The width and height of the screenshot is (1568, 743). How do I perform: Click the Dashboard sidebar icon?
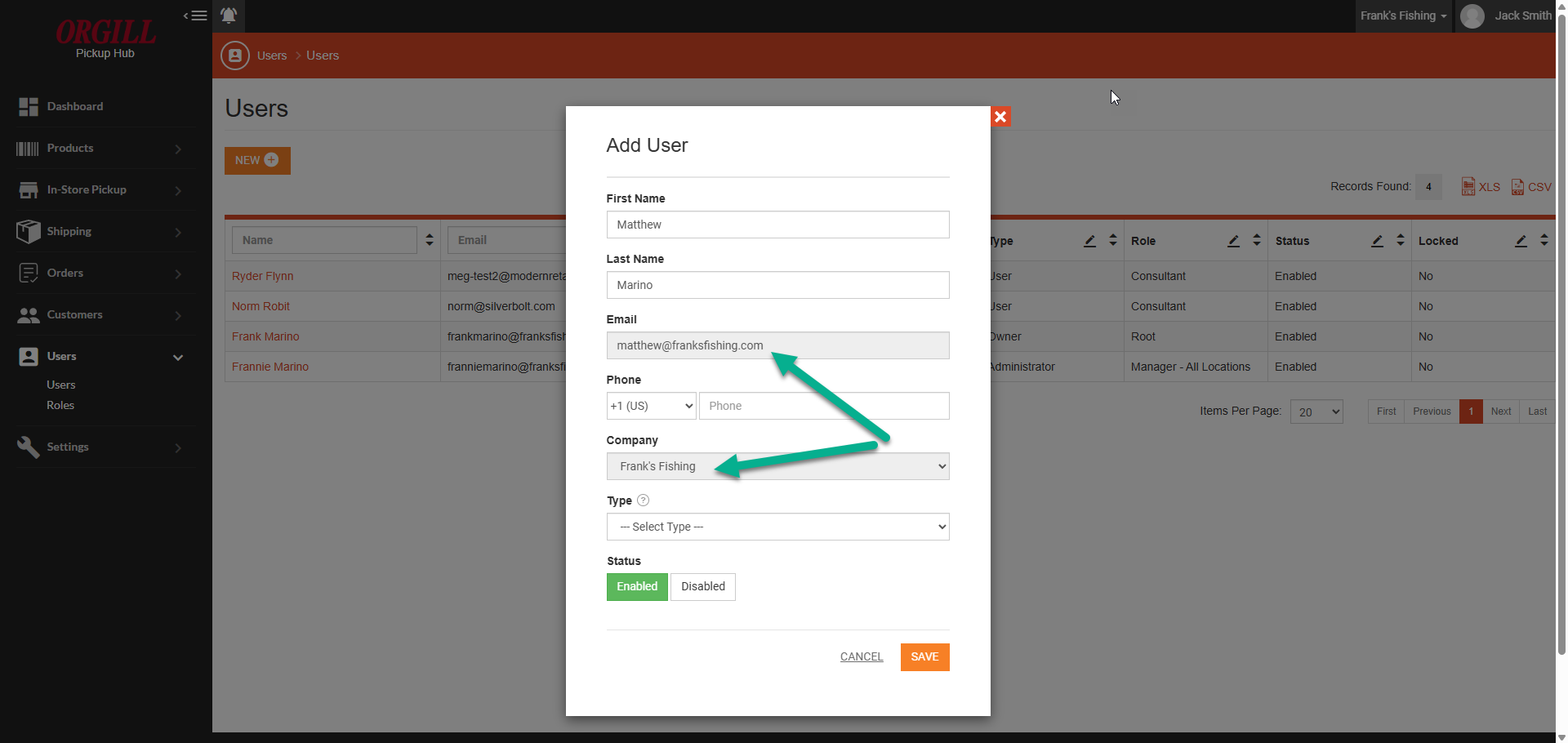click(29, 106)
